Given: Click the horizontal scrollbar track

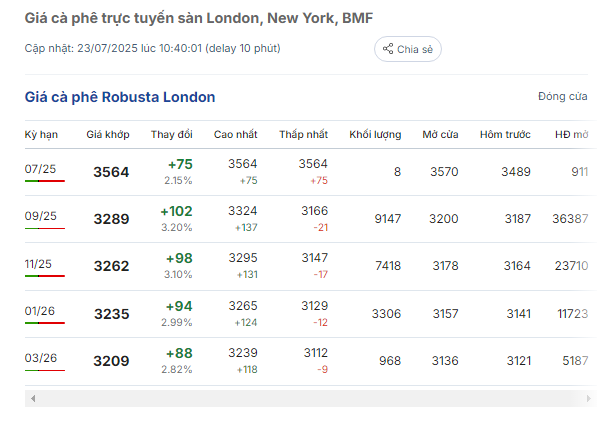Looking at the screenshot, I should click(x=310, y=398).
